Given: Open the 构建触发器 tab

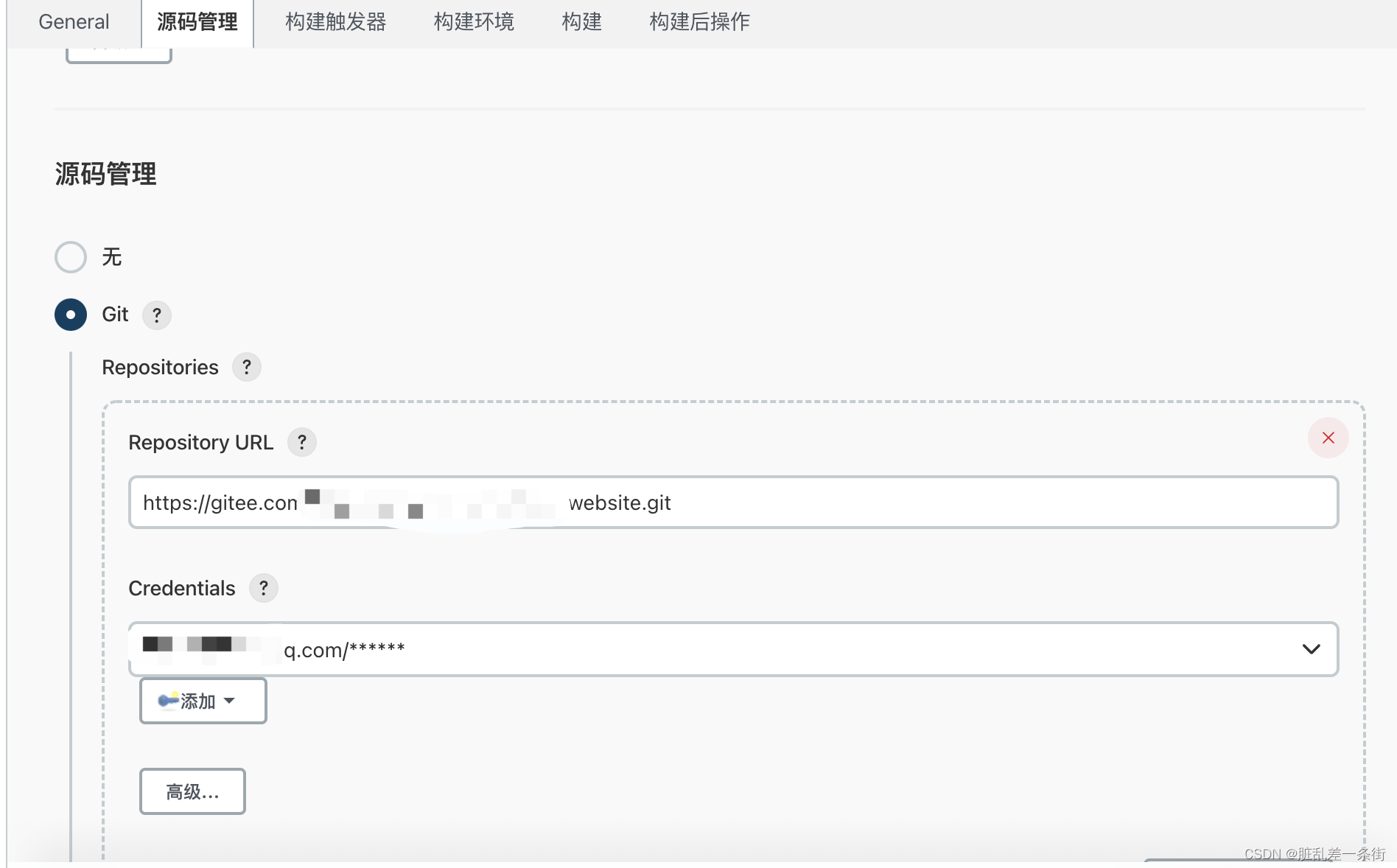Looking at the screenshot, I should pos(335,22).
